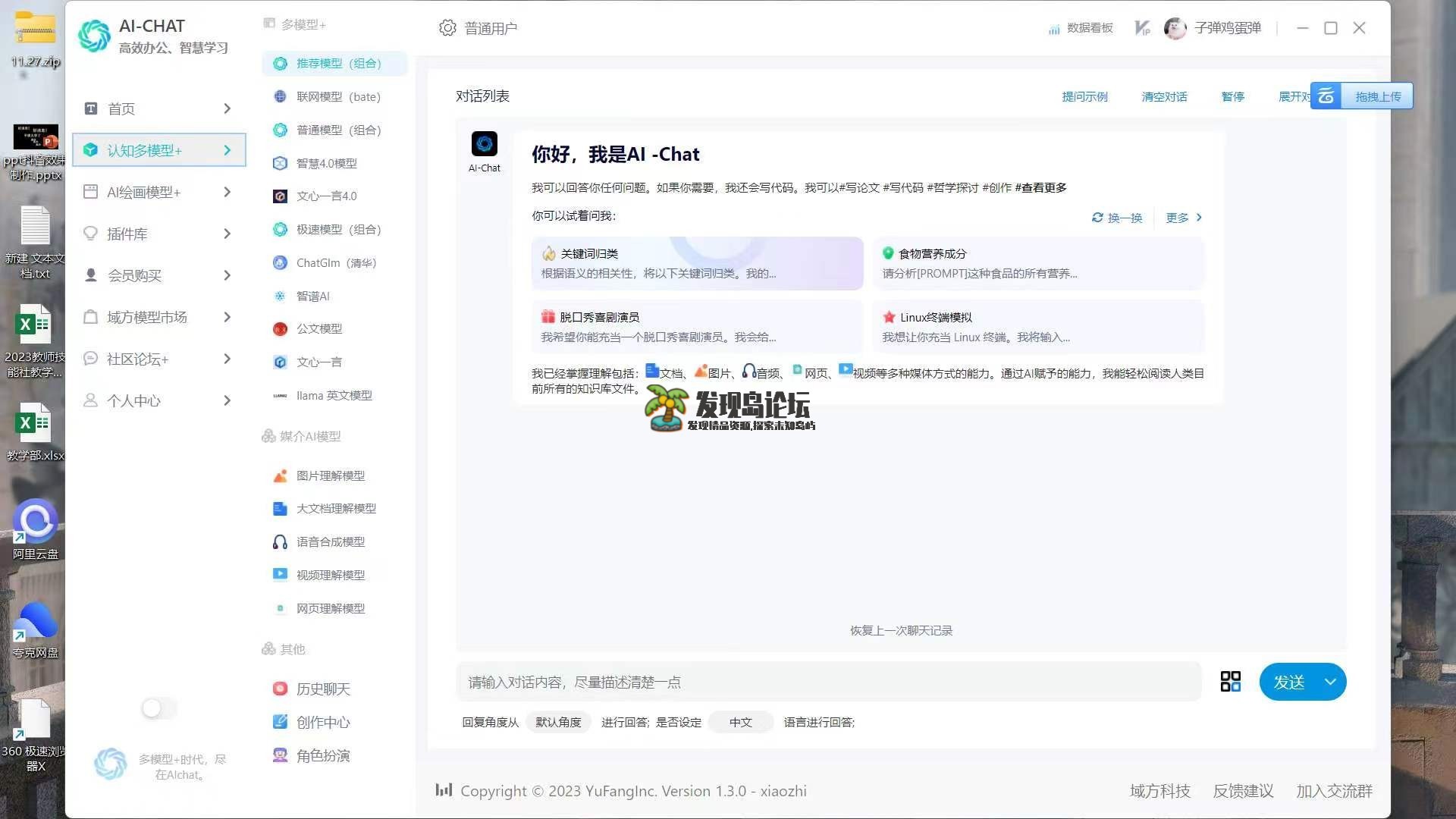The height and width of the screenshot is (819, 1456).
Task: Toggle the switch at the sidebar bottom
Action: pos(159,708)
